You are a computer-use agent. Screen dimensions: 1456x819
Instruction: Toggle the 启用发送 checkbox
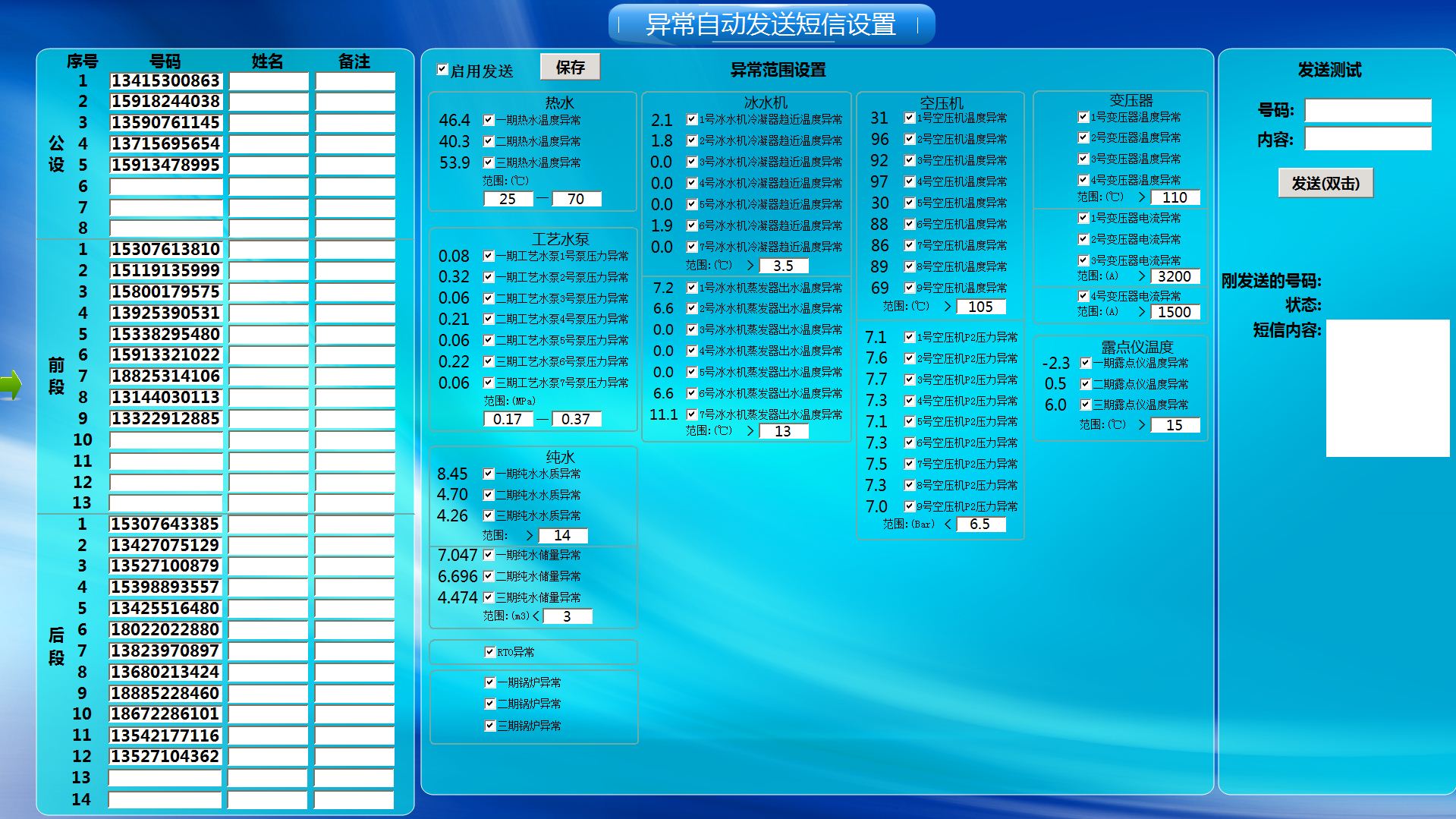(x=442, y=70)
